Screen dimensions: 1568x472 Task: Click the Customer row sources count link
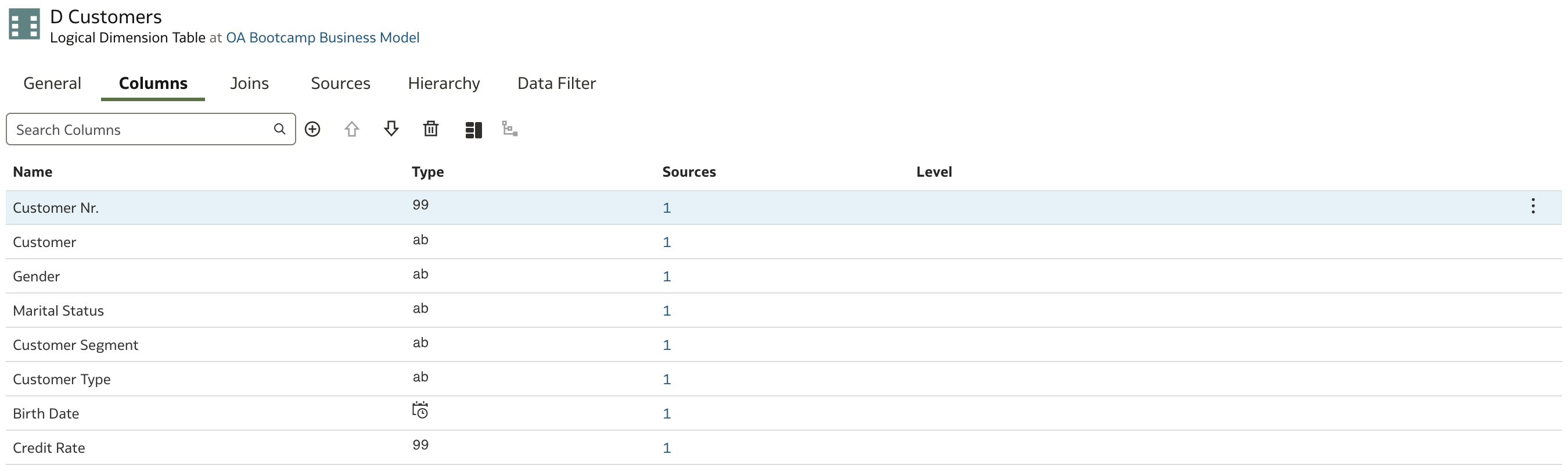point(667,242)
